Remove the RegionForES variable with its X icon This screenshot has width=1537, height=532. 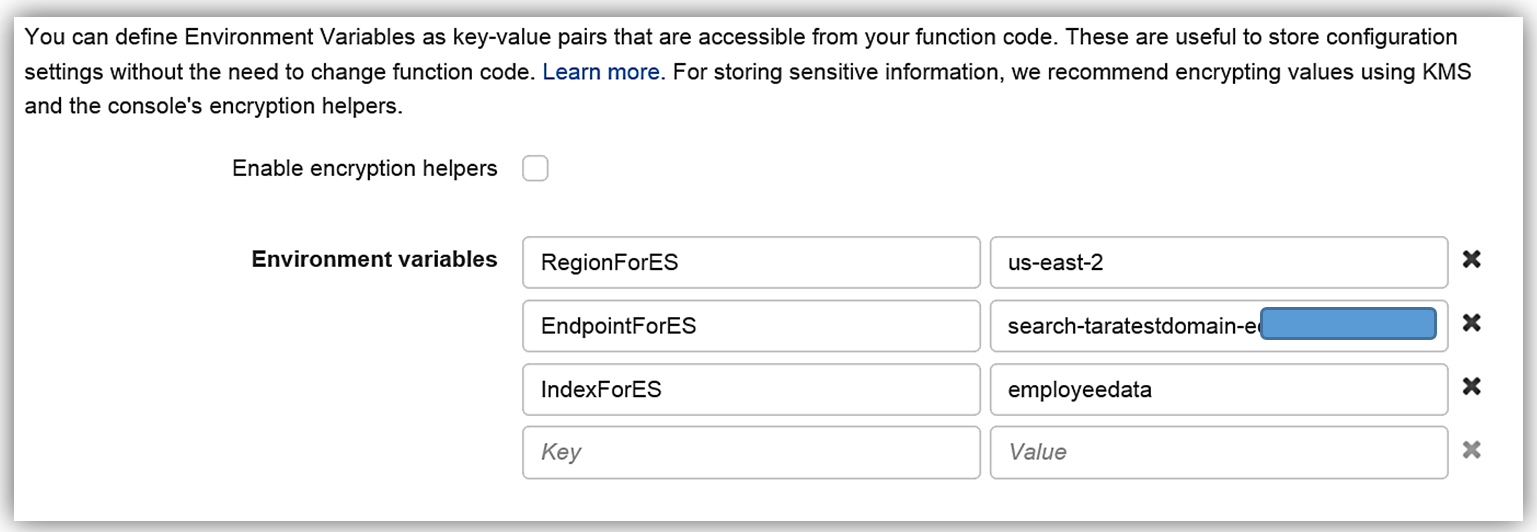[1471, 260]
